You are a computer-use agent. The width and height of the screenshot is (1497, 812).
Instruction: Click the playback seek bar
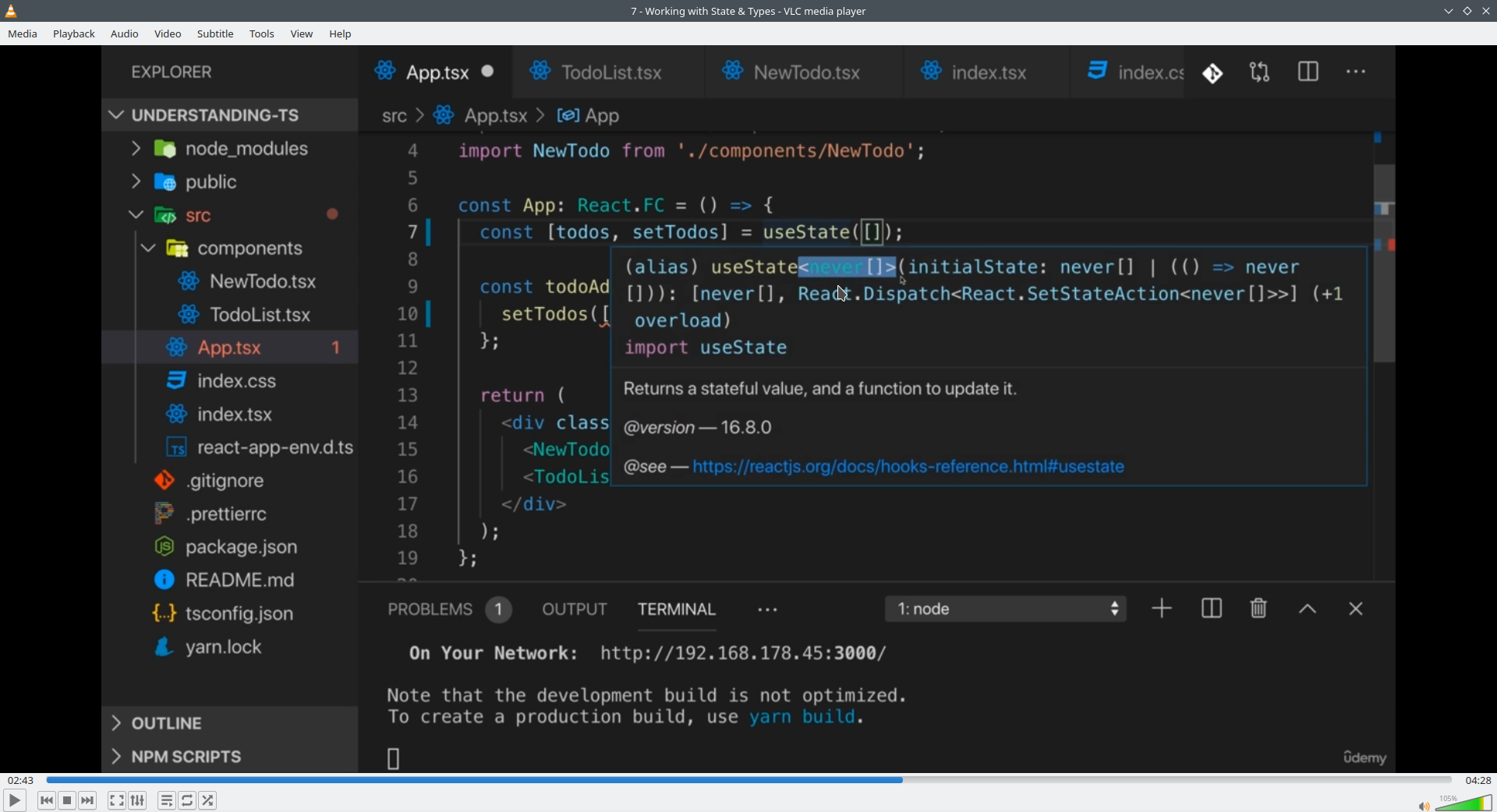click(748, 780)
